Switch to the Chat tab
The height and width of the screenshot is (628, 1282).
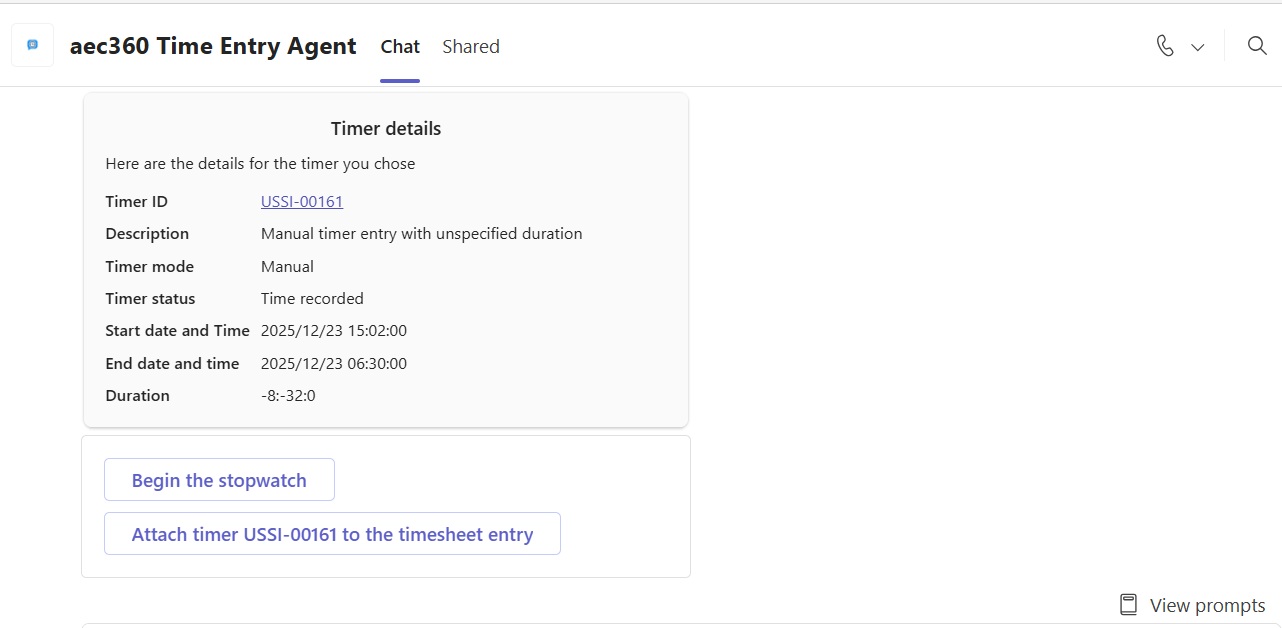click(x=400, y=47)
